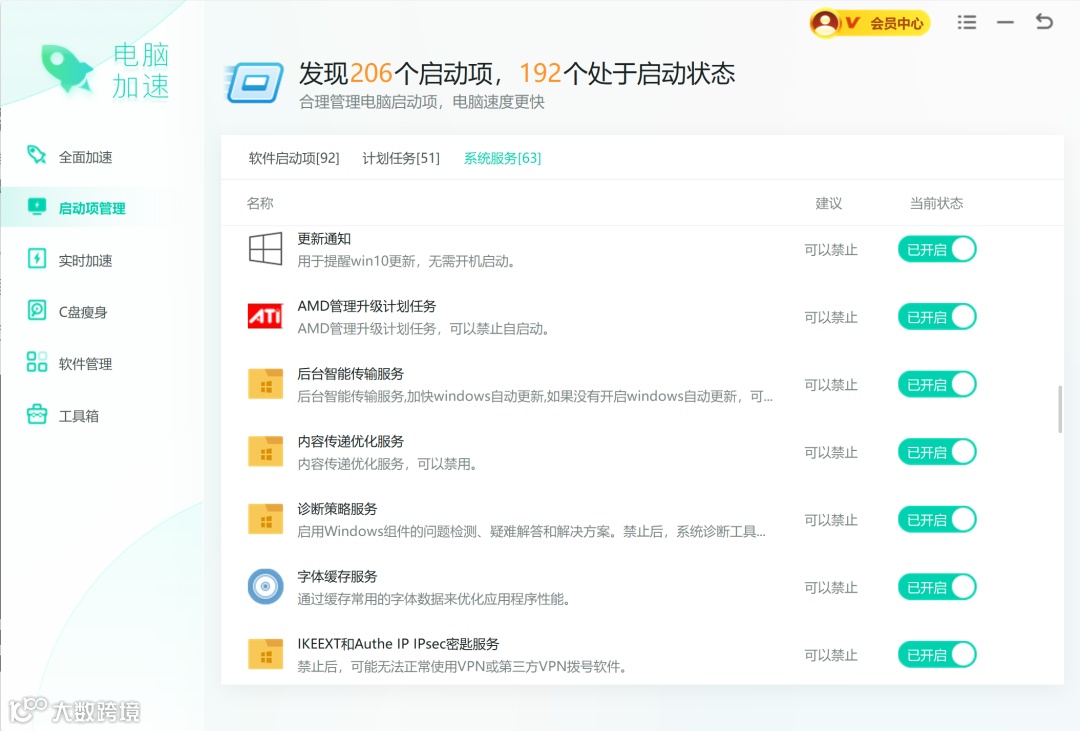Viewport: 1080px width, 731px height.
Task: Click the rocket logo of 电脑加速
Action: pyautogui.click(x=67, y=69)
